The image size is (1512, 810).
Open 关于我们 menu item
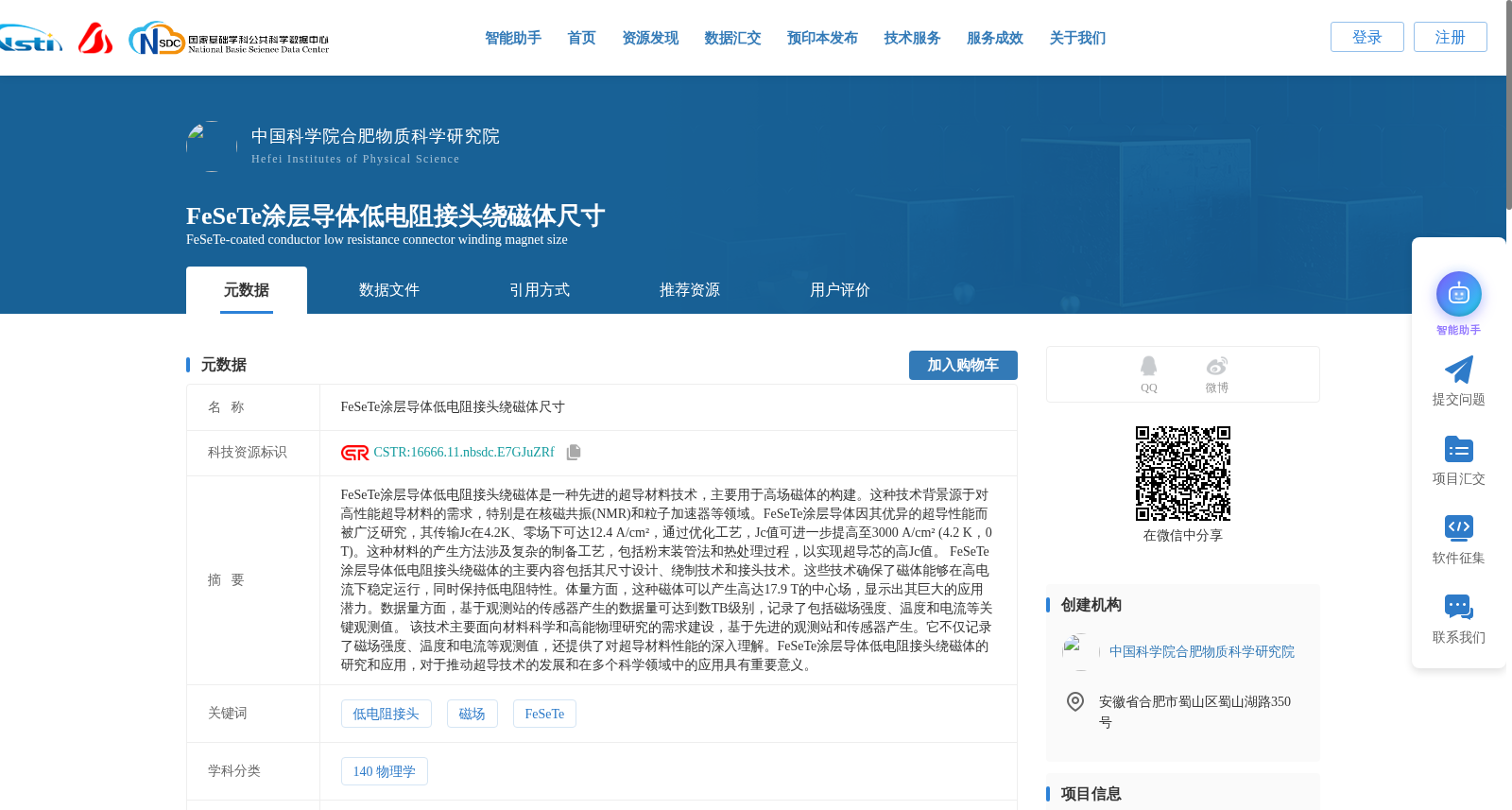click(1077, 38)
